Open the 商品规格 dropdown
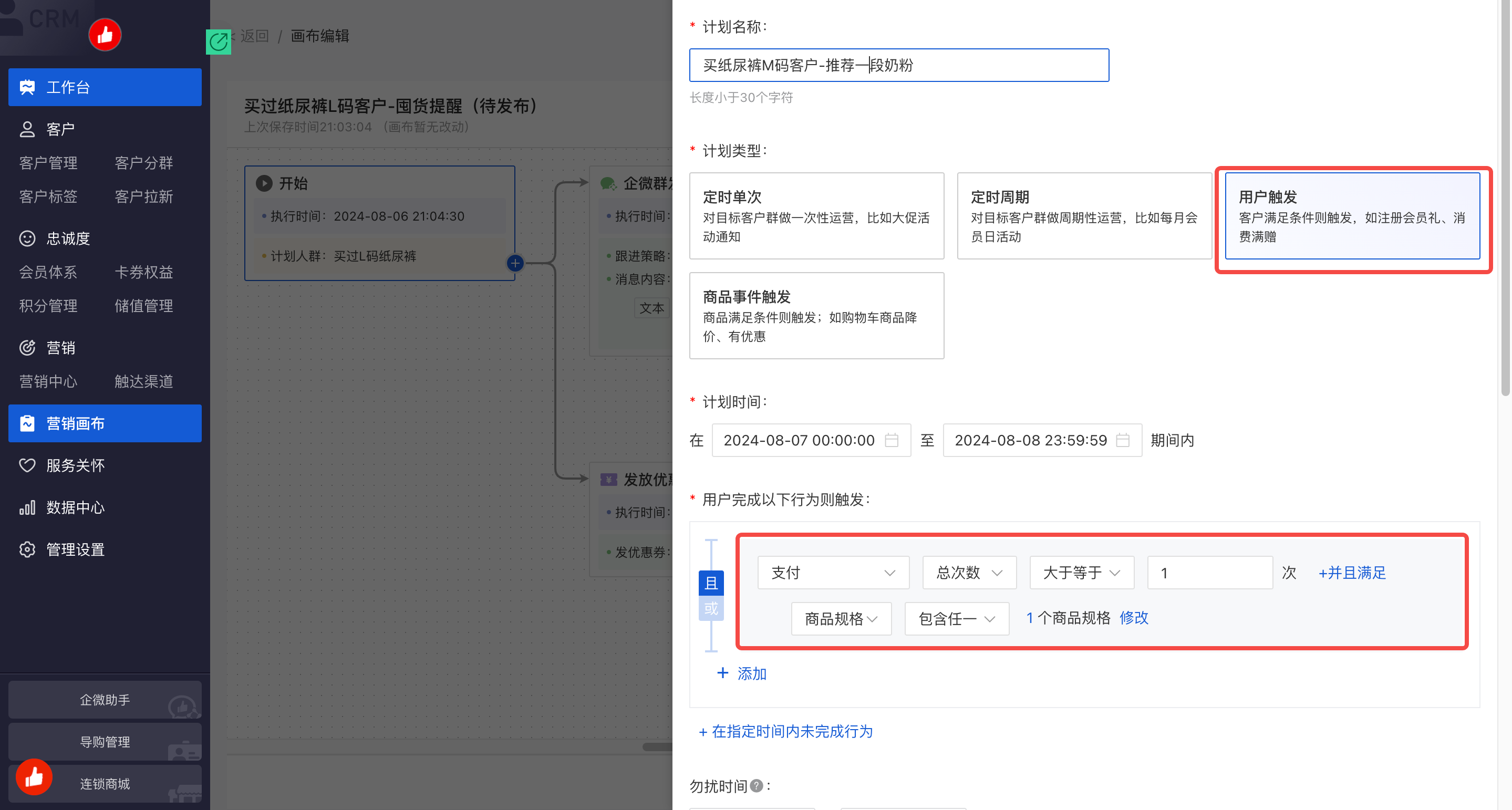 tap(841, 619)
